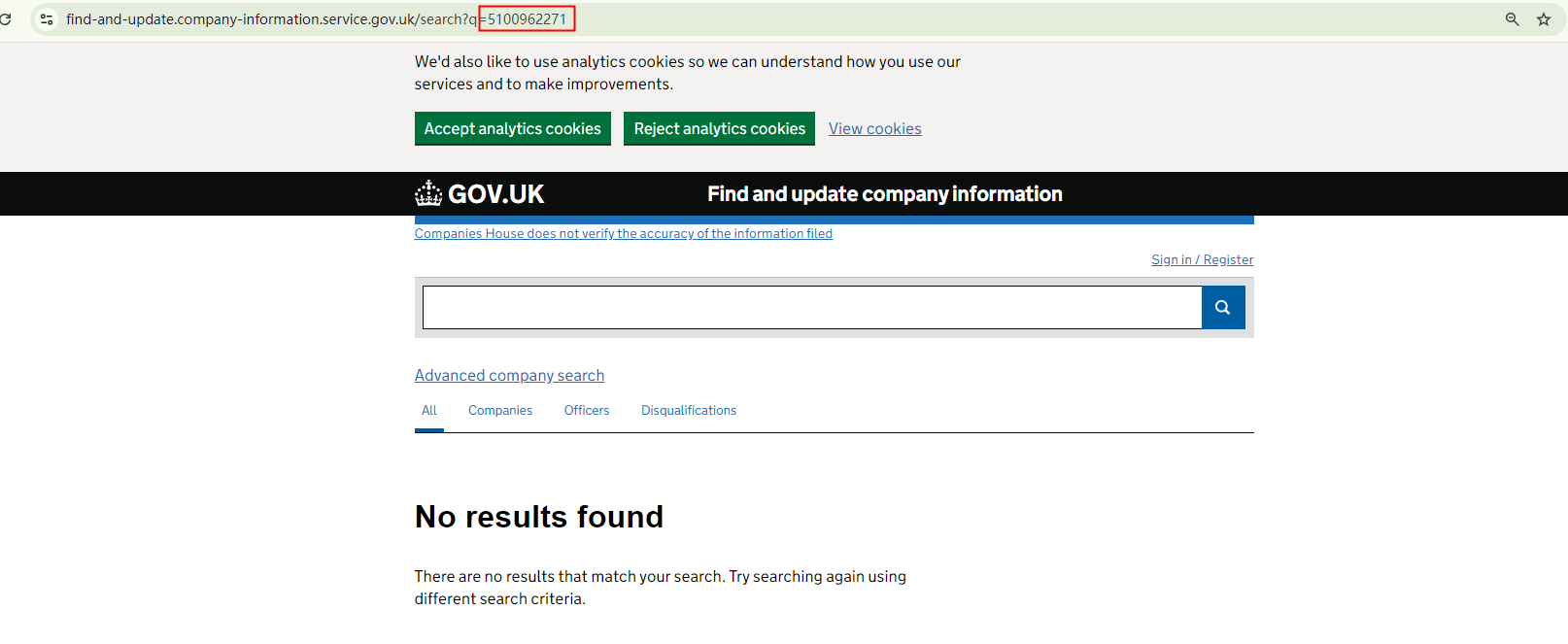1568x644 pixels.
Task: Click into the company search text box
Action: click(812, 307)
